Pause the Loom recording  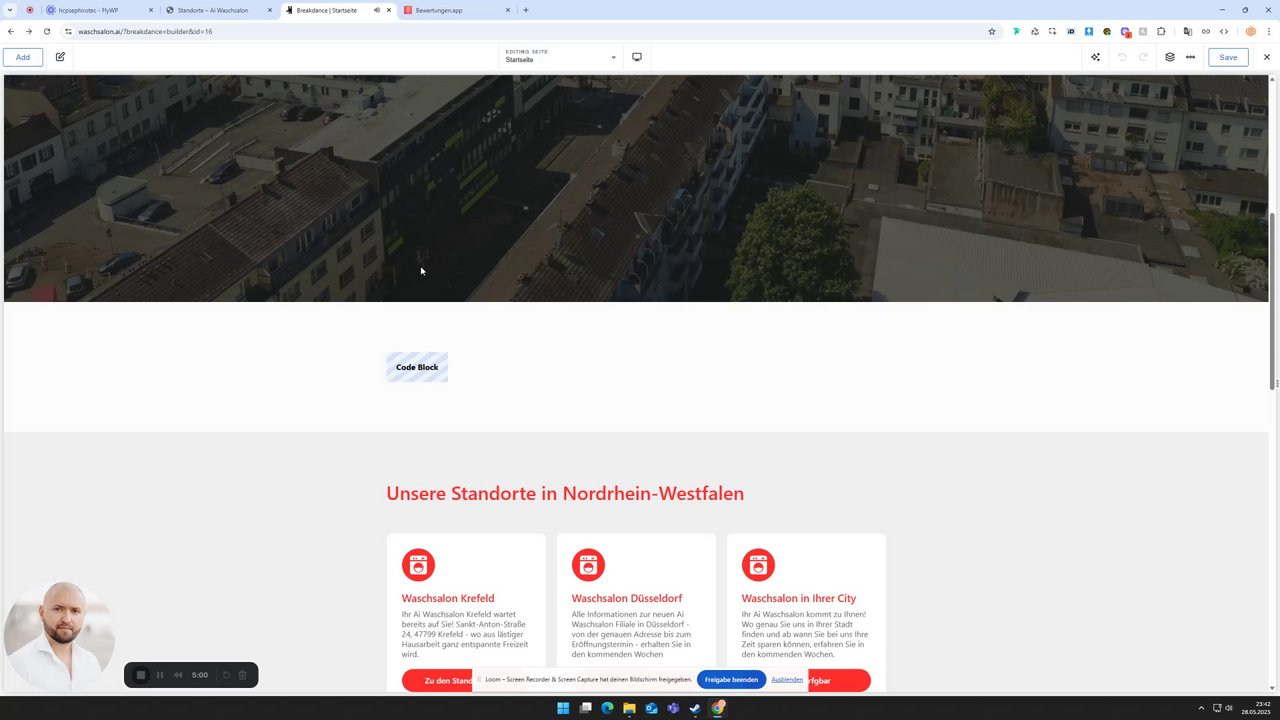tap(160, 675)
